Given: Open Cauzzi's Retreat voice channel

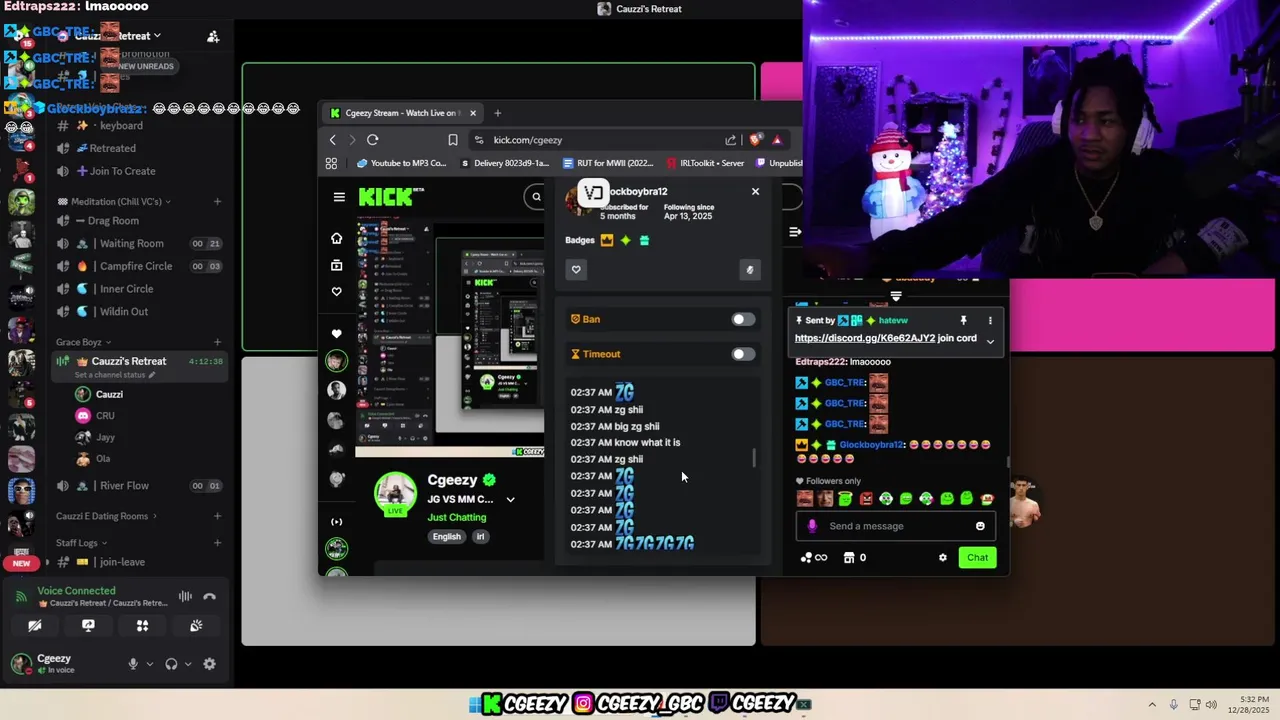Looking at the screenshot, I should pyautogui.click(x=140, y=362).
